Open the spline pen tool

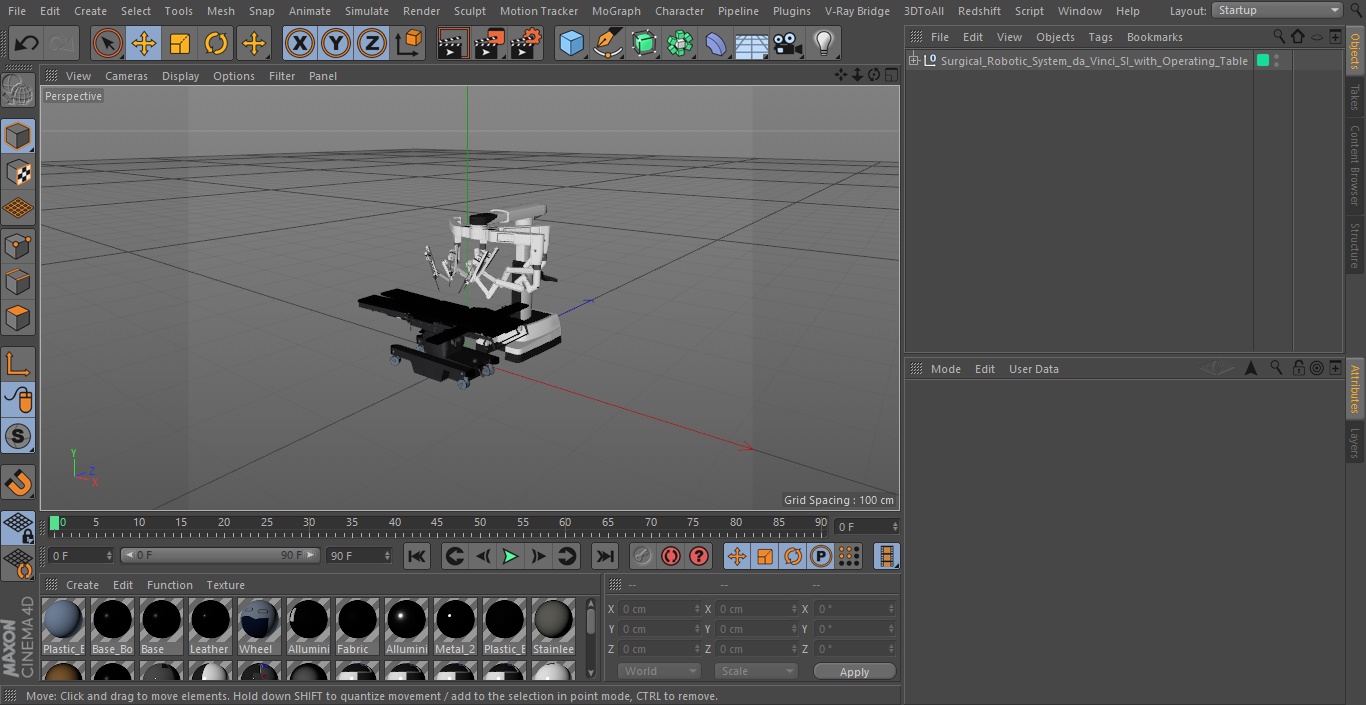607,43
